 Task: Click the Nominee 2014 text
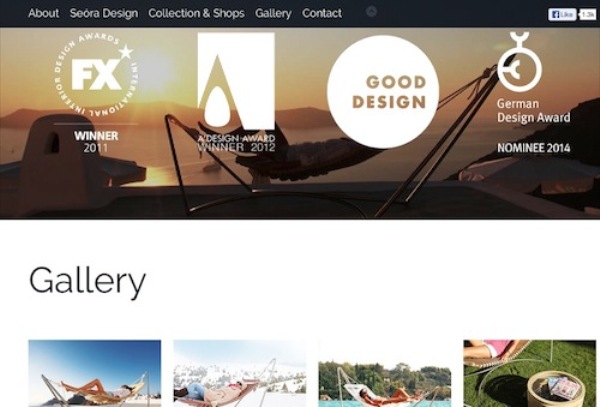pyautogui.click(x=533, y=148)
